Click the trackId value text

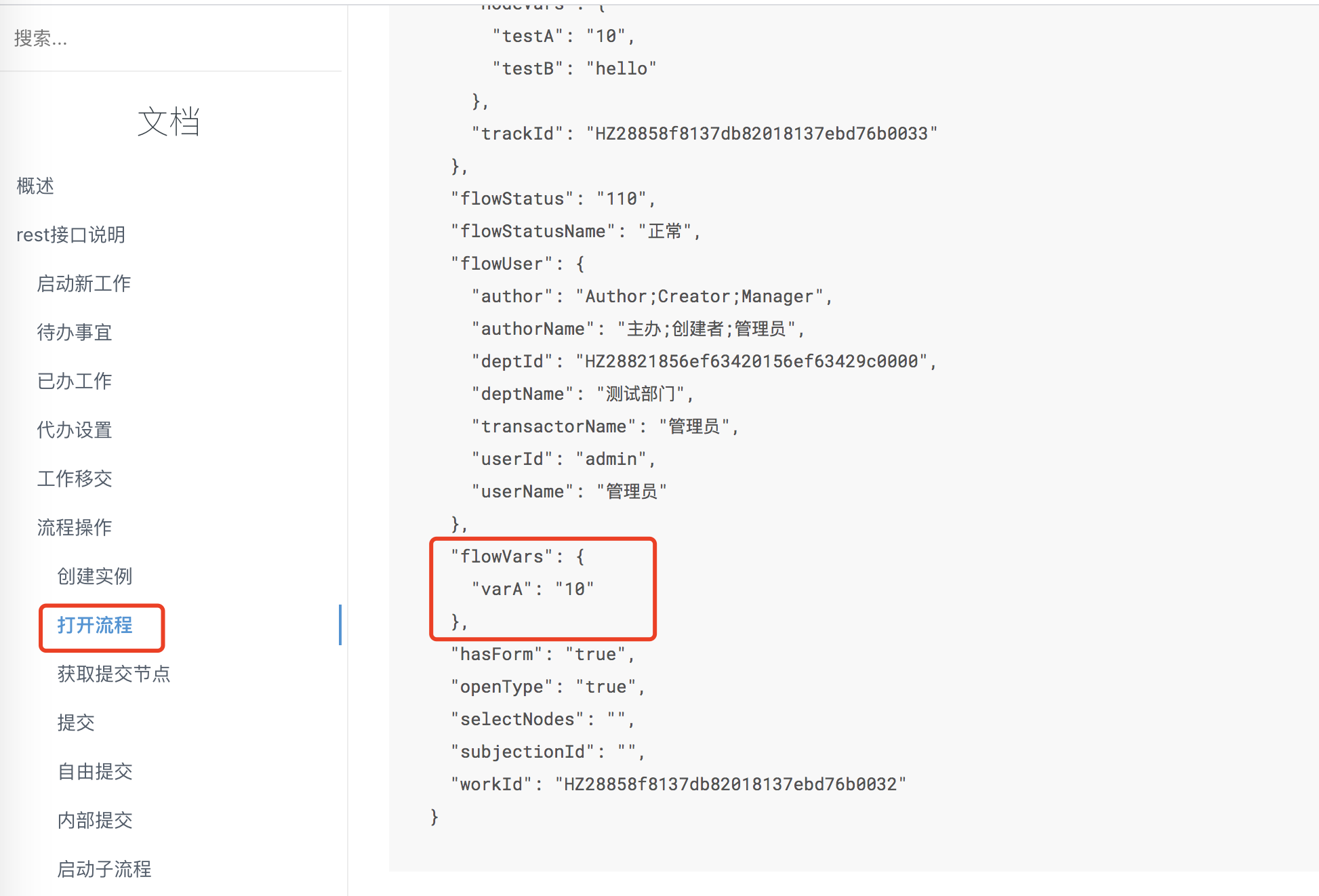[762, 134]
